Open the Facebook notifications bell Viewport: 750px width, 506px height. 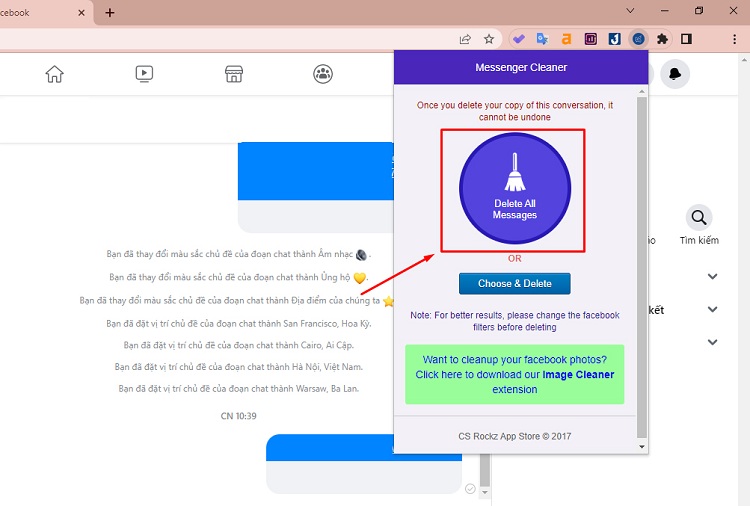coord(675,74)
